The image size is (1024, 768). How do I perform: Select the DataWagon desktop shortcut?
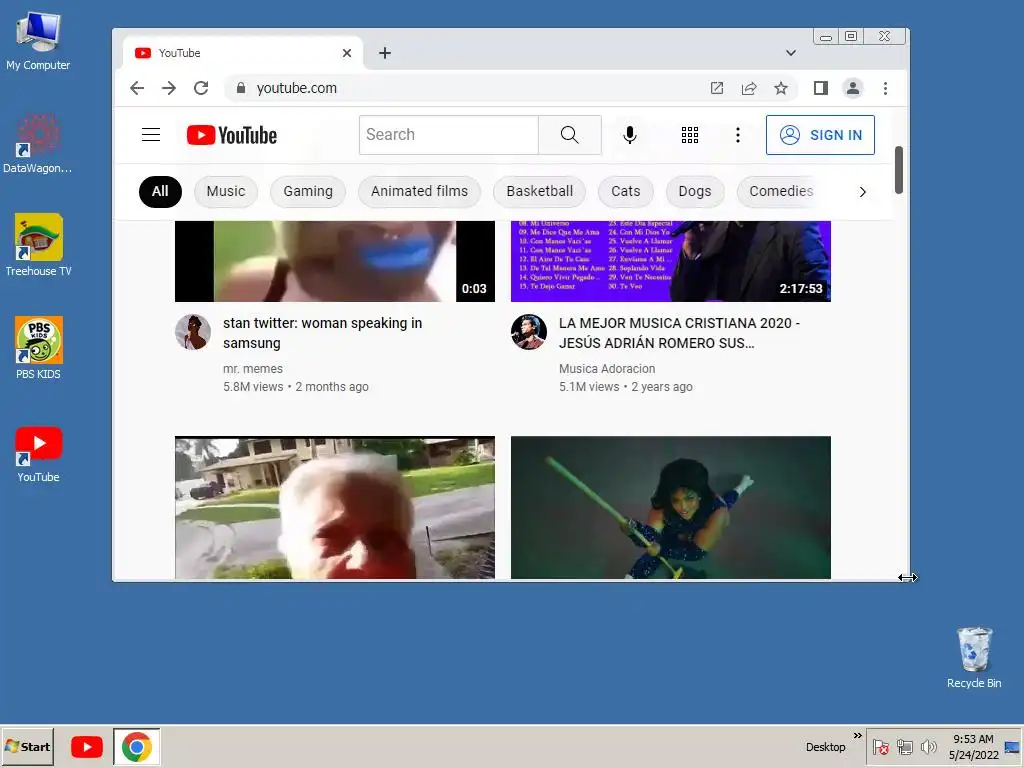pyautogui.click(x=38, y=144)
